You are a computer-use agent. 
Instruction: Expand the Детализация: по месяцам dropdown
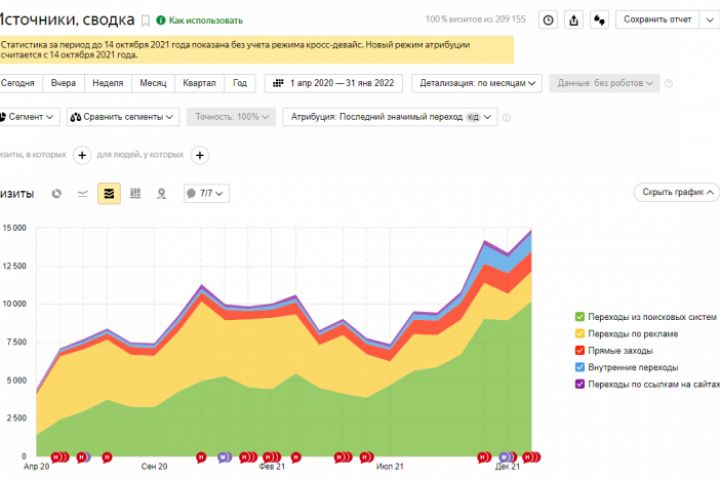489,84
